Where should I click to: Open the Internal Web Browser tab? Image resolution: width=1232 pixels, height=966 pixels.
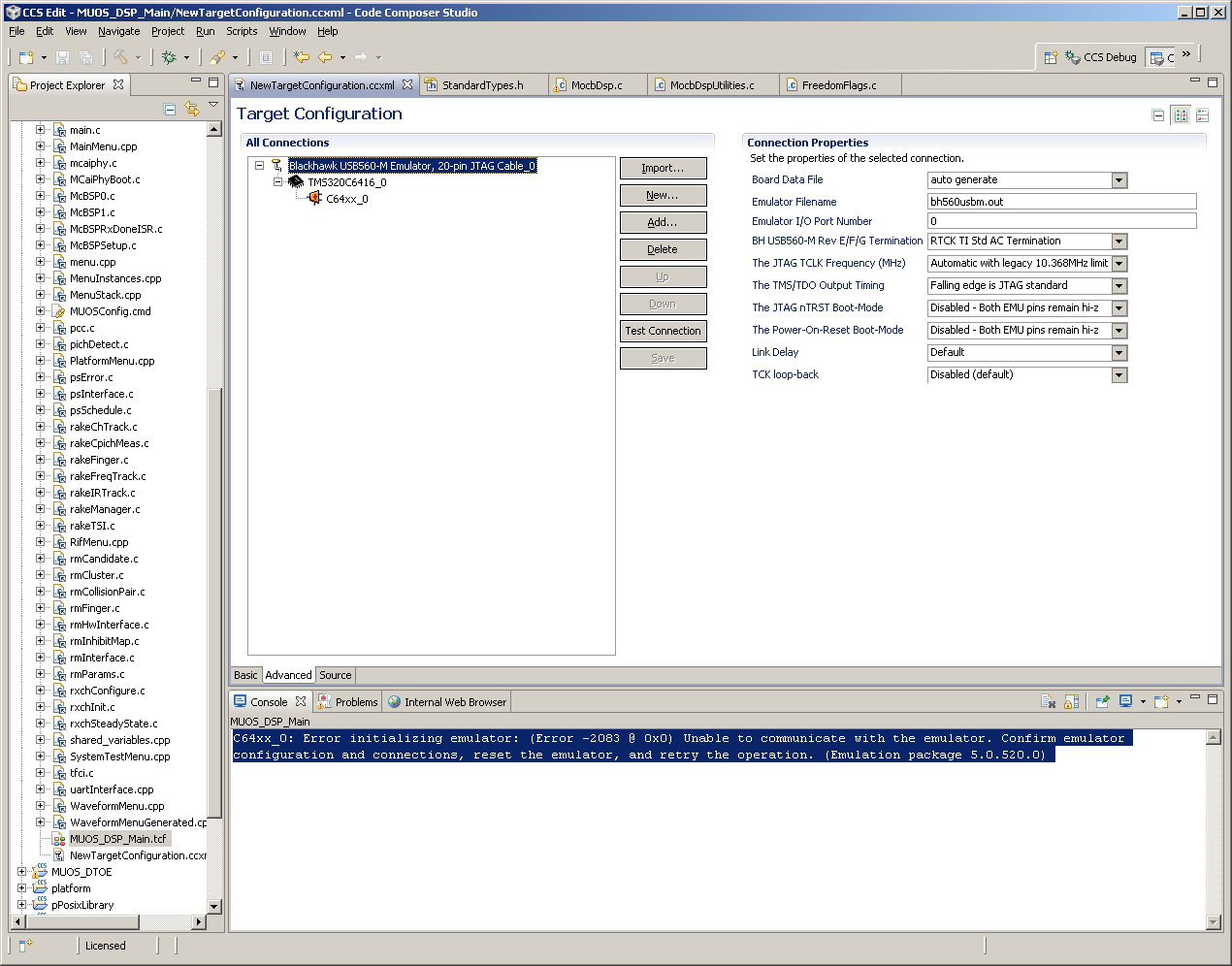point(446,702)
